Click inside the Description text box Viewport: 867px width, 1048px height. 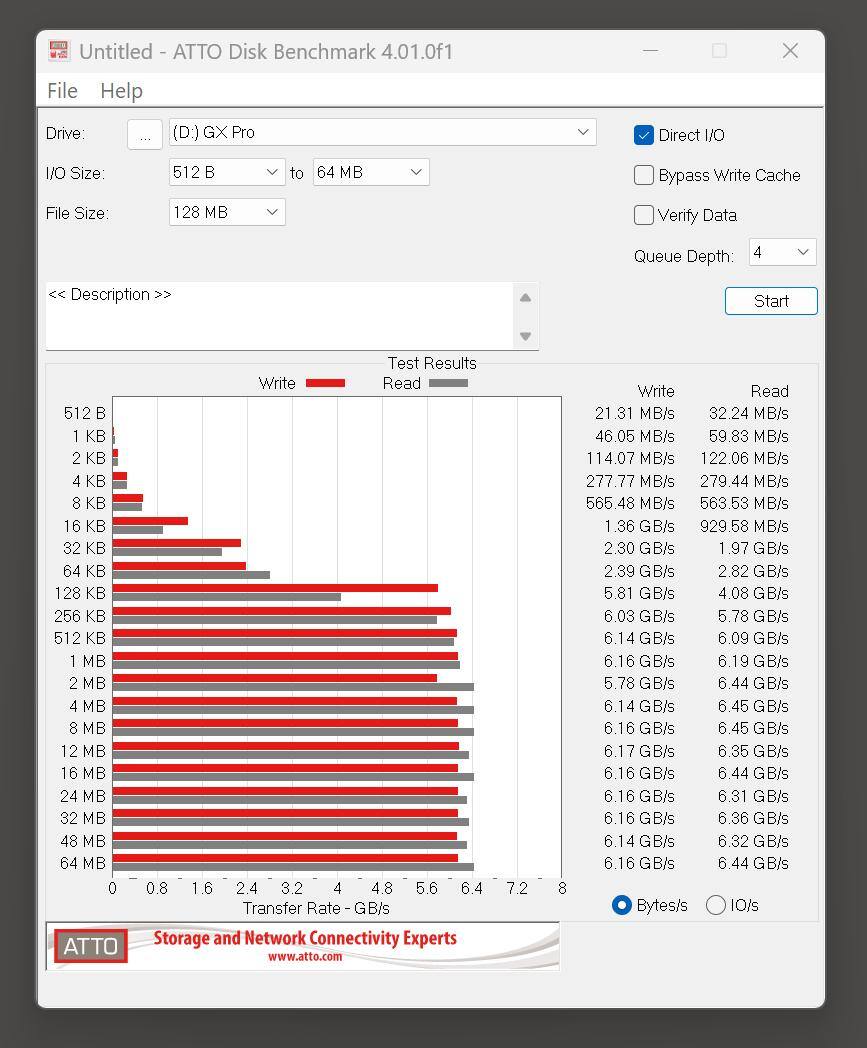[x=279, y=315]
